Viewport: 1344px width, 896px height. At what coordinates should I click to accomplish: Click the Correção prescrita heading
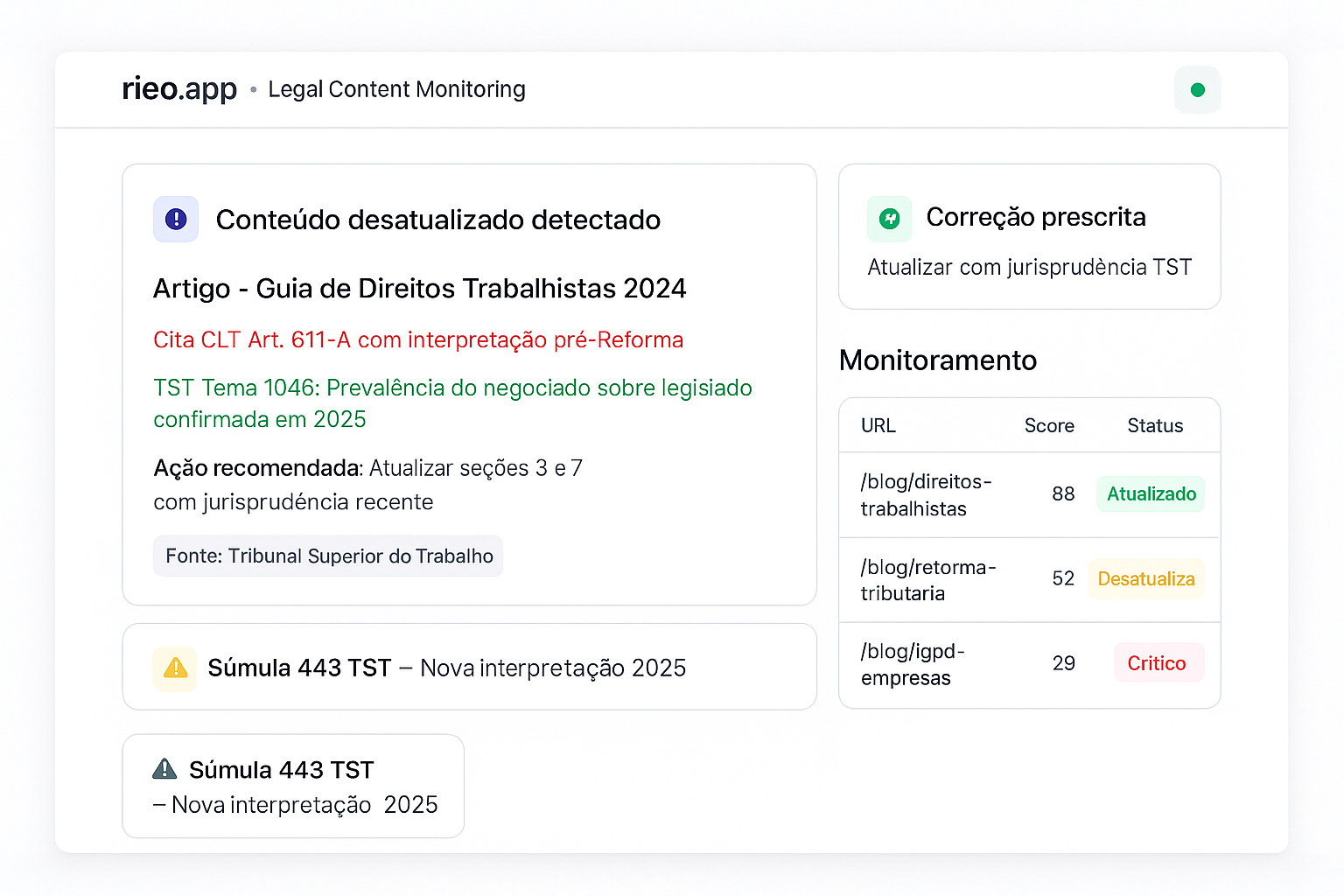coord(1036,217)
